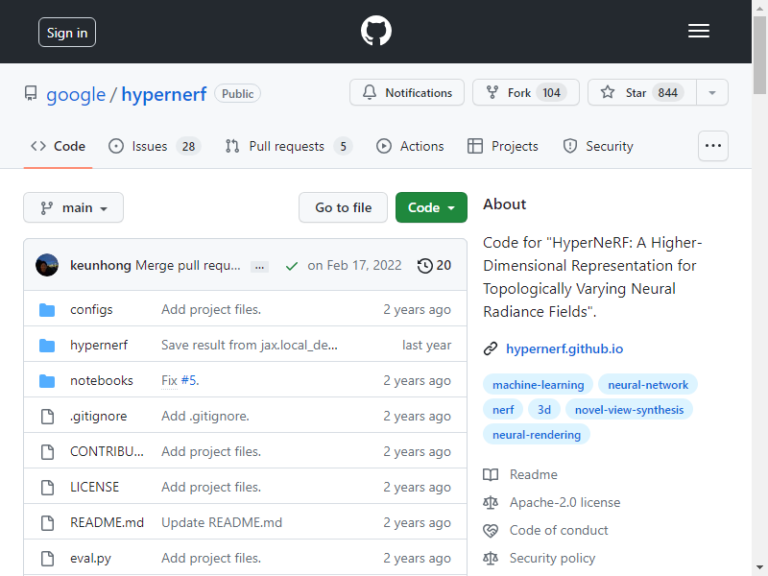Screen dimensions: 768x576
Task: Select the nerf topic tag
Action: click(x=503, y=409)
